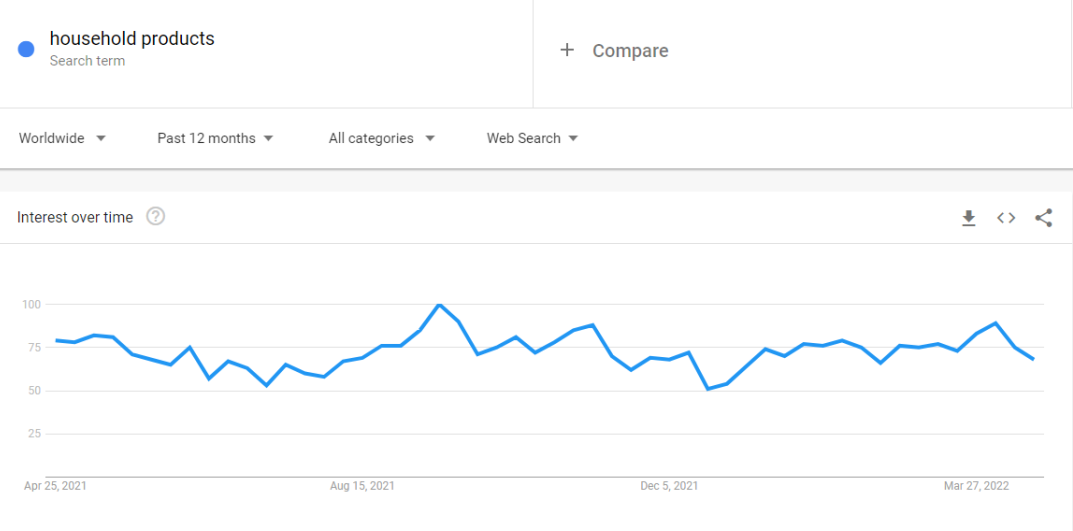Click the Dec 5, 2021 axis label
Viewport: 1073px width, 531px height.
(669, 487)
